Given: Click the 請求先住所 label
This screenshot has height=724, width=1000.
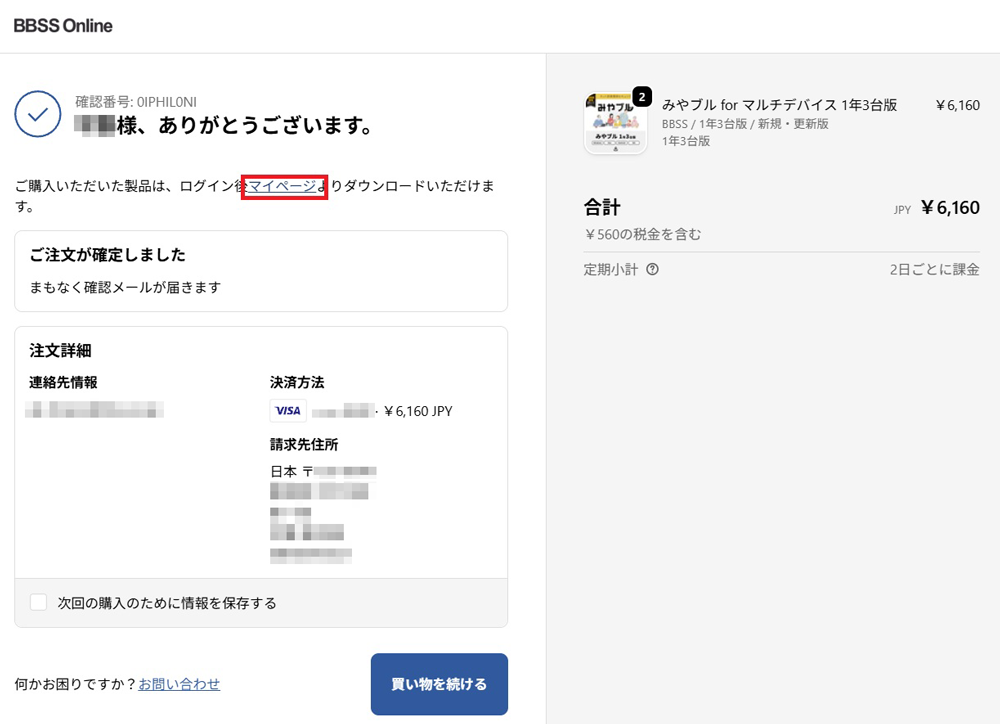Looking at the screenshot, I should (x=304, y=445).
